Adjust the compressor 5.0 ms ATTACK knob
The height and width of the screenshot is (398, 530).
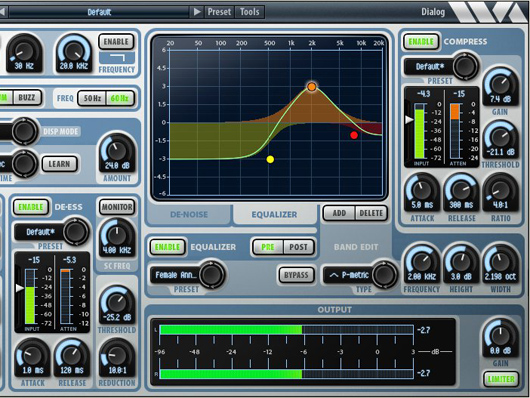point(421,192)
